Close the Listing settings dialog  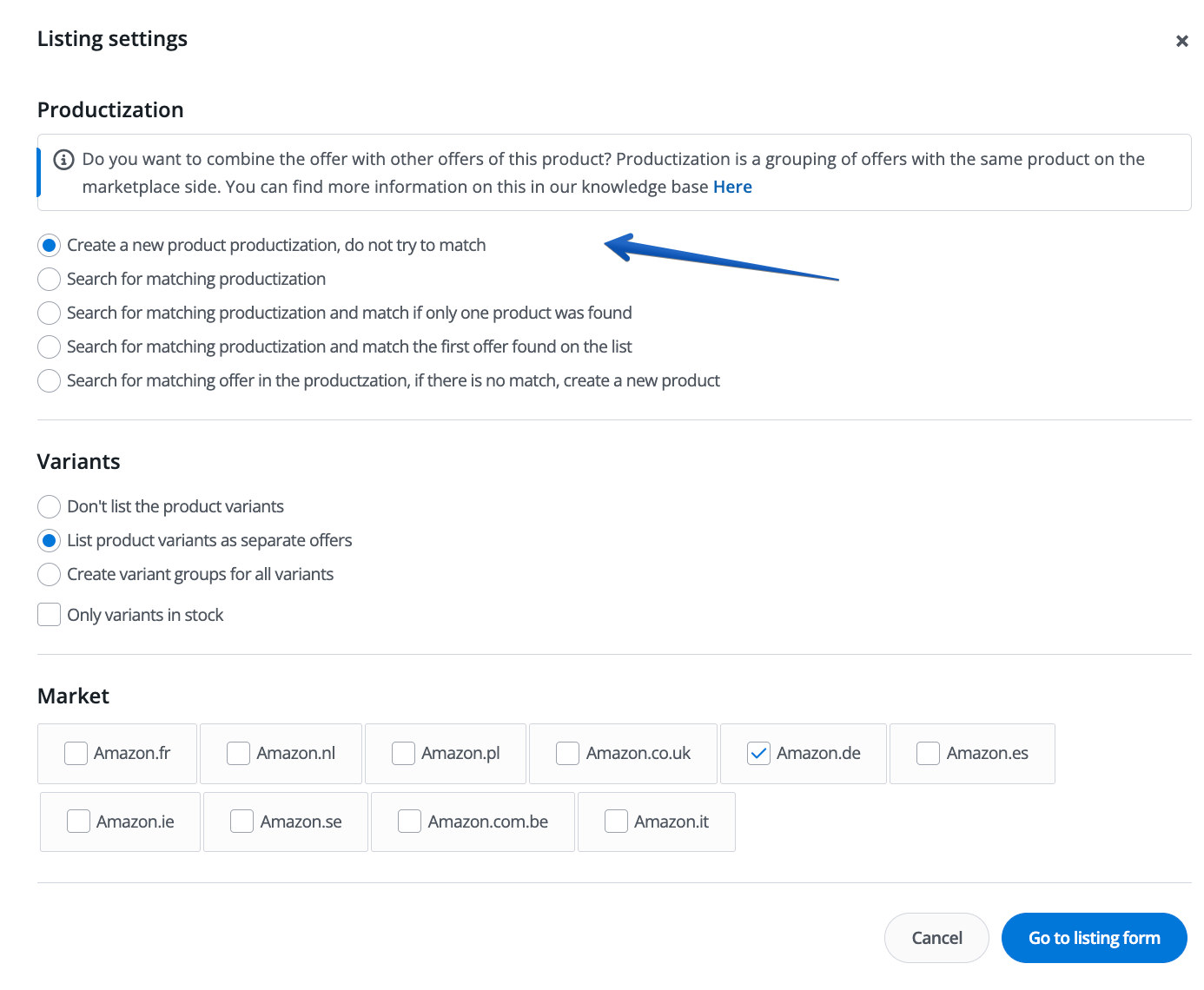click(1181, 41)
